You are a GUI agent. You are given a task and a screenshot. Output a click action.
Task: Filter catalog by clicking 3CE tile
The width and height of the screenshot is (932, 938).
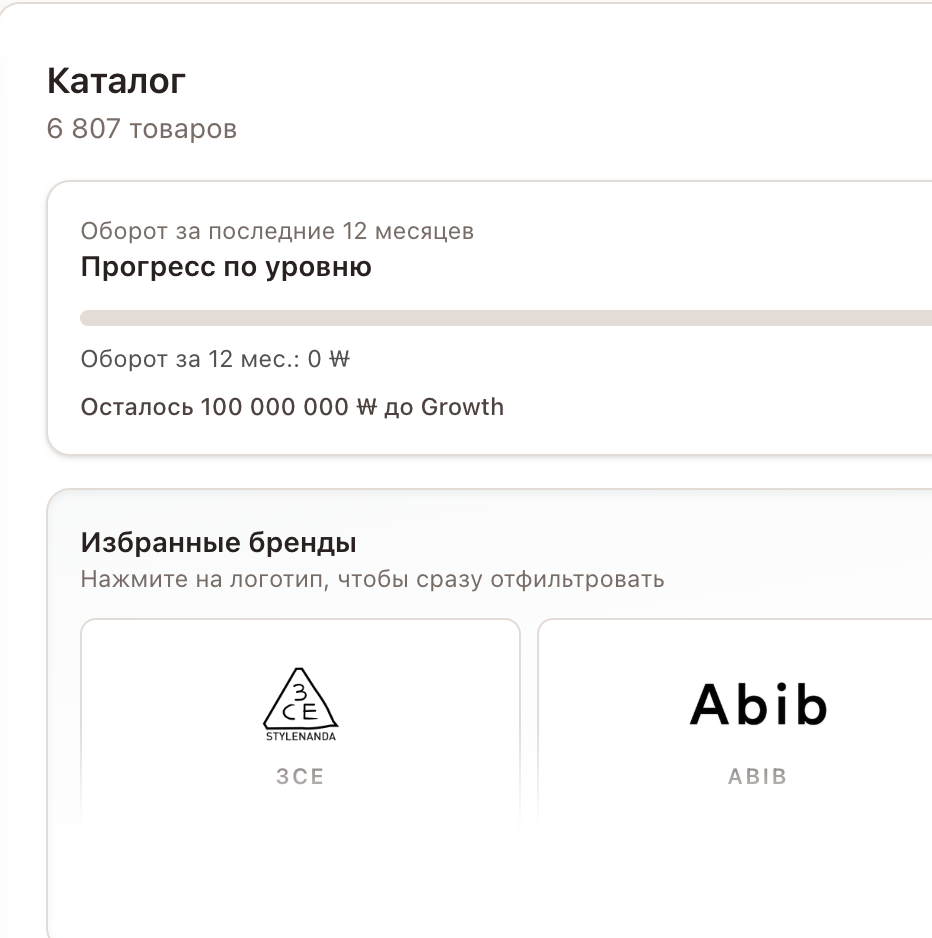pos(300,720)
